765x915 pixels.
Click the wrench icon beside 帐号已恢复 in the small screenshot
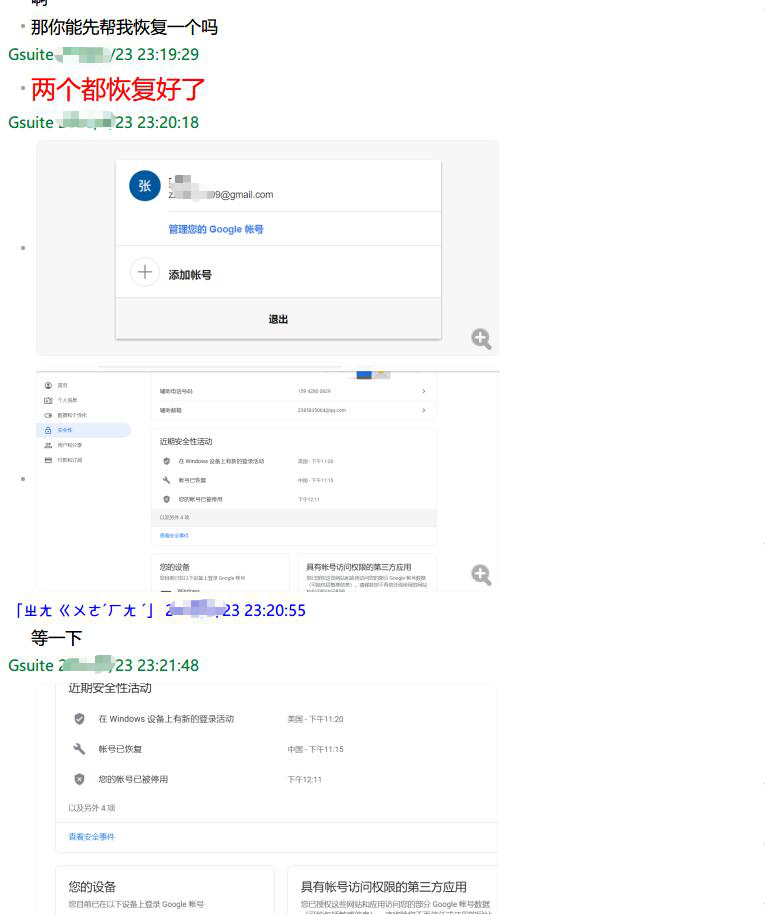(166, 480)
